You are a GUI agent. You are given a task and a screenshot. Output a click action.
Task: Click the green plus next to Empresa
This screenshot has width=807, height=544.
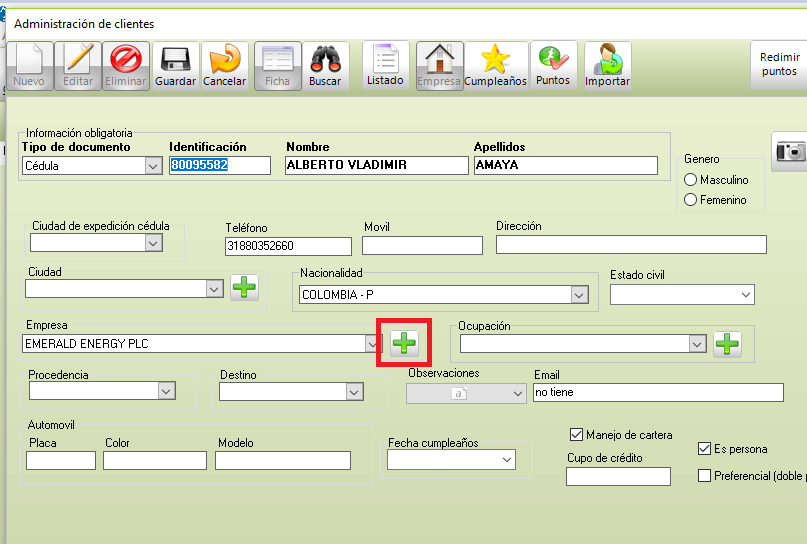(x=404, y=343)
